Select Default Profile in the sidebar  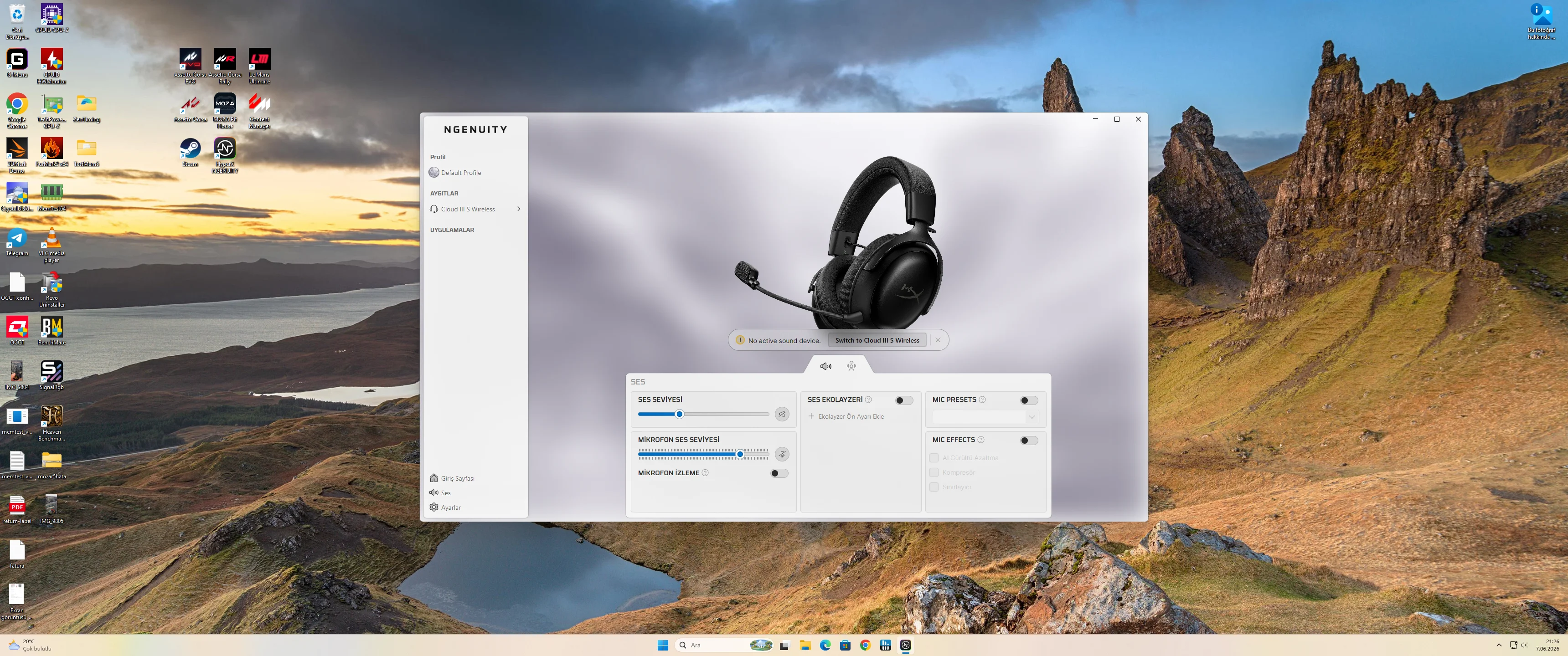[x=455, y=173]
